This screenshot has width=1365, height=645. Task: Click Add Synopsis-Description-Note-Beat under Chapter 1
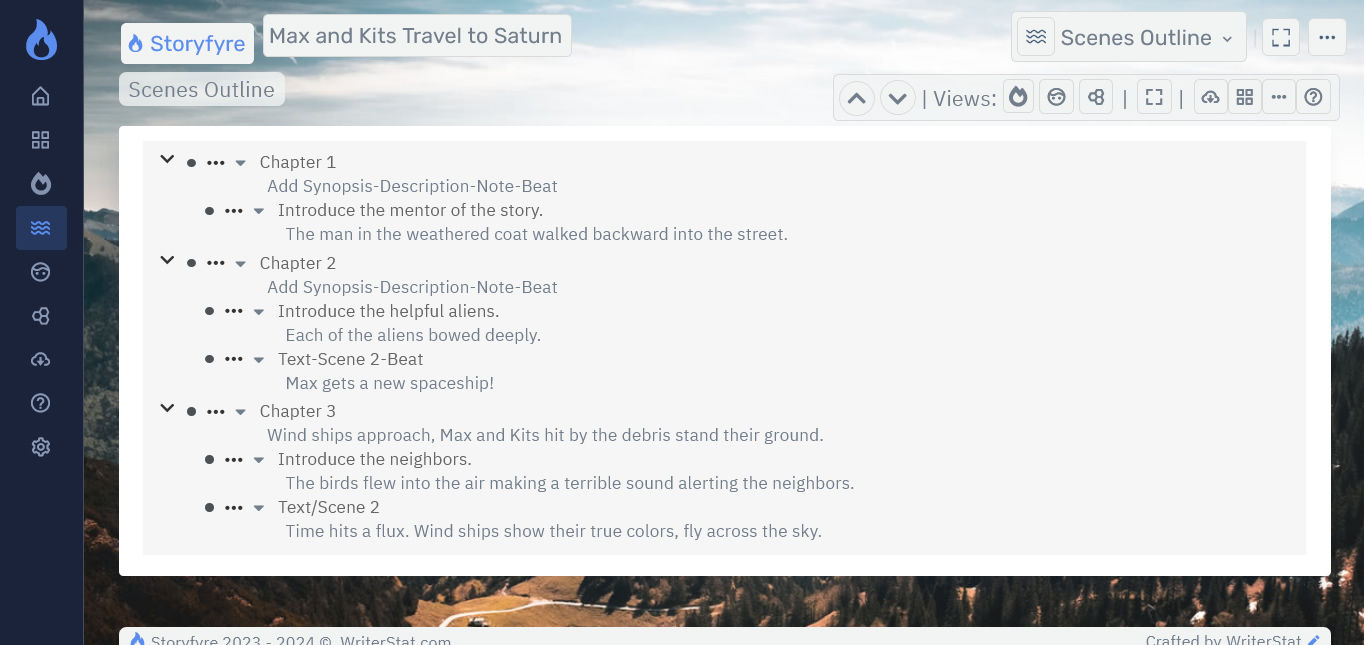pyautogui.click(x=412, y=186)
